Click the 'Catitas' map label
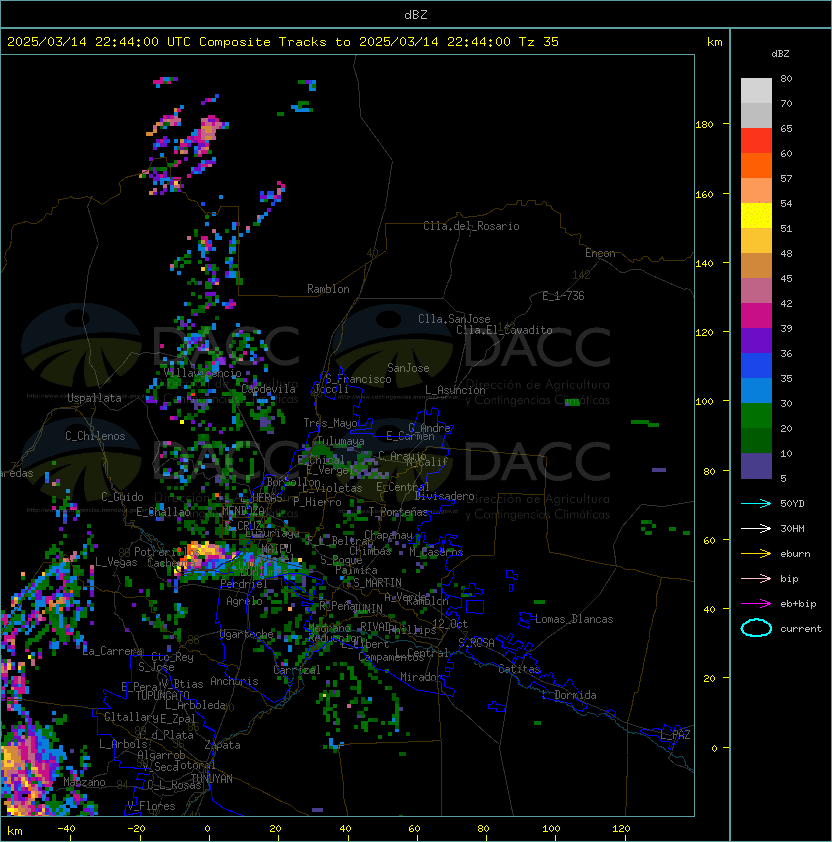The height and width of the screenshot is (842, 832). click(x=519, y=669)
